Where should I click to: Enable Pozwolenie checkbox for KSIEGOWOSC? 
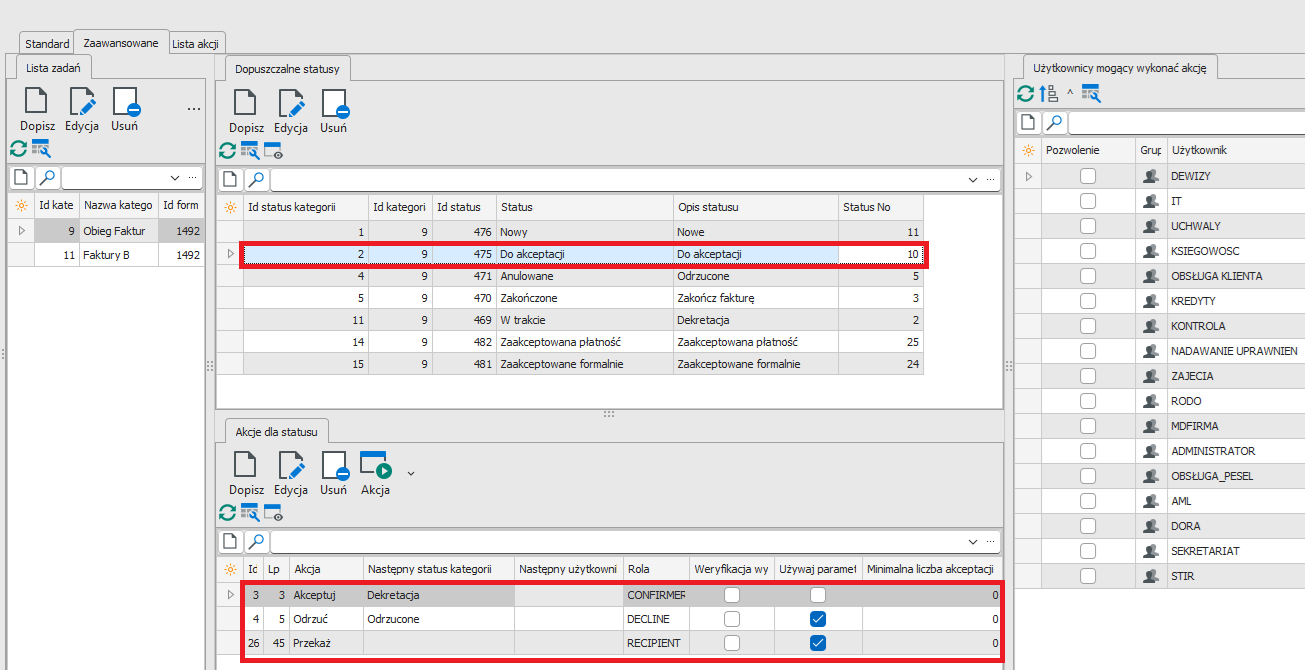pos(1087,251)
